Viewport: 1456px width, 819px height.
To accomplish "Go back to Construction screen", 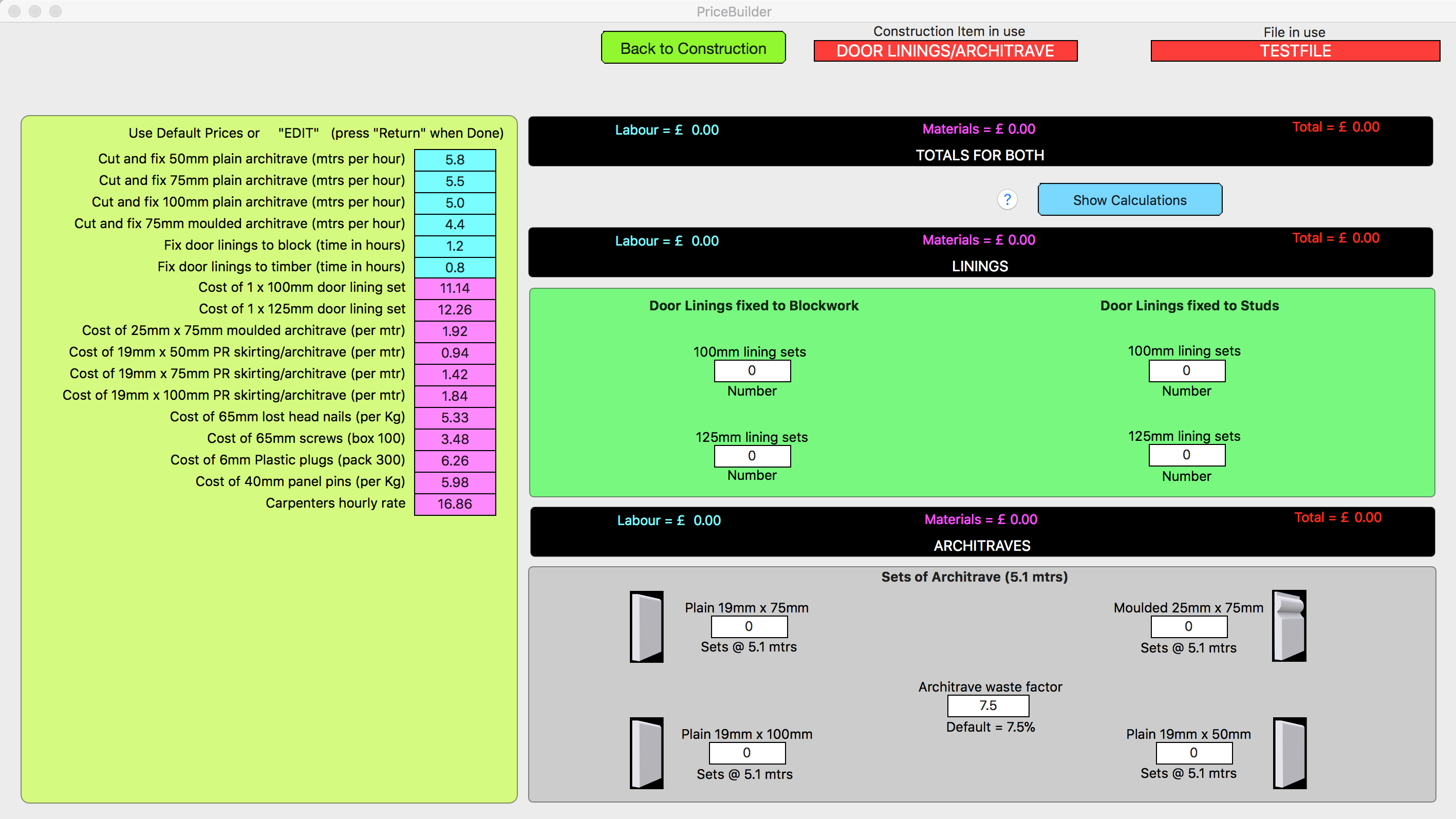I will (x=693, y=48).
